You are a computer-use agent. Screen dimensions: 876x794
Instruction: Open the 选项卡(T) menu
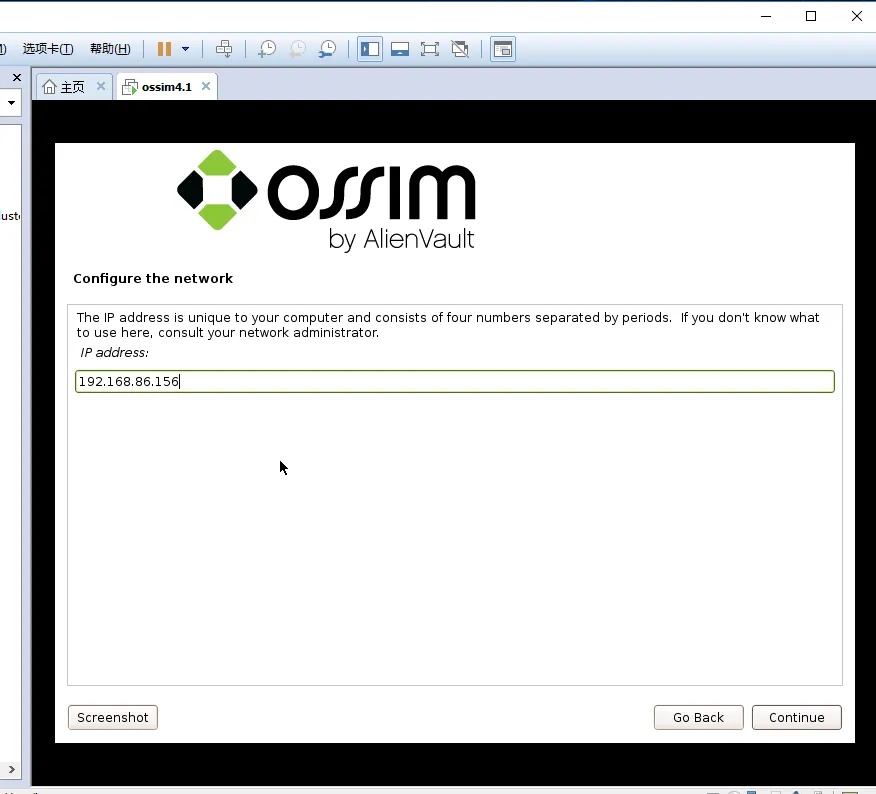pos(48,49)
